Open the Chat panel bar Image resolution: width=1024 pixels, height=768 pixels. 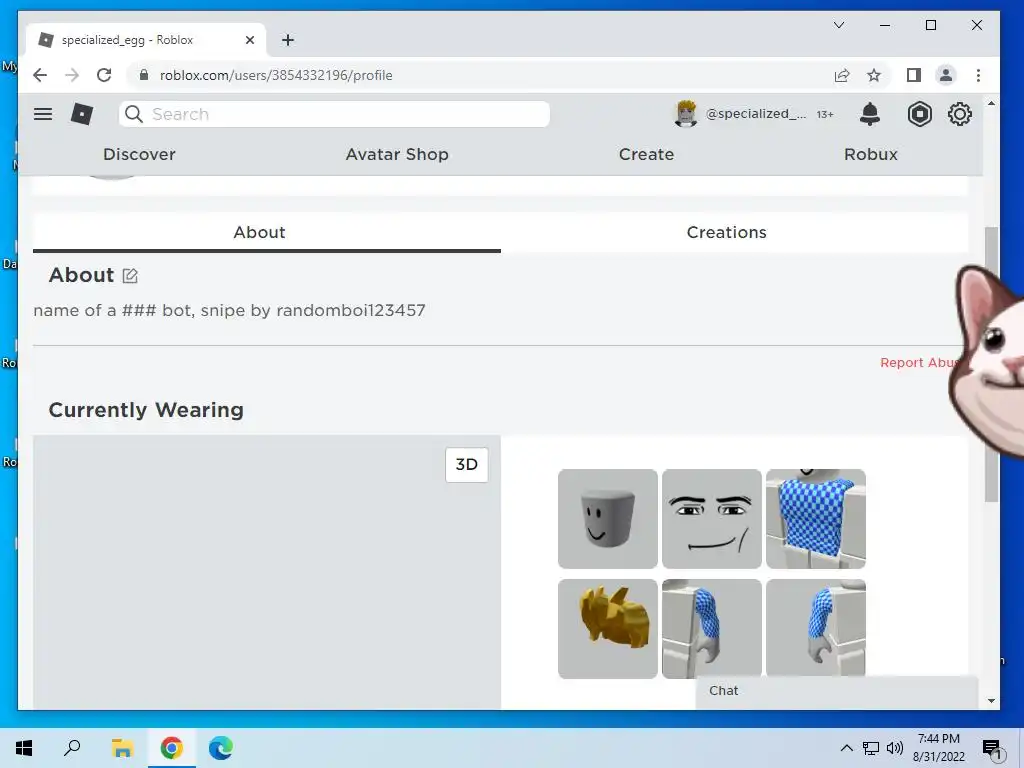click(x=837, y=691)
